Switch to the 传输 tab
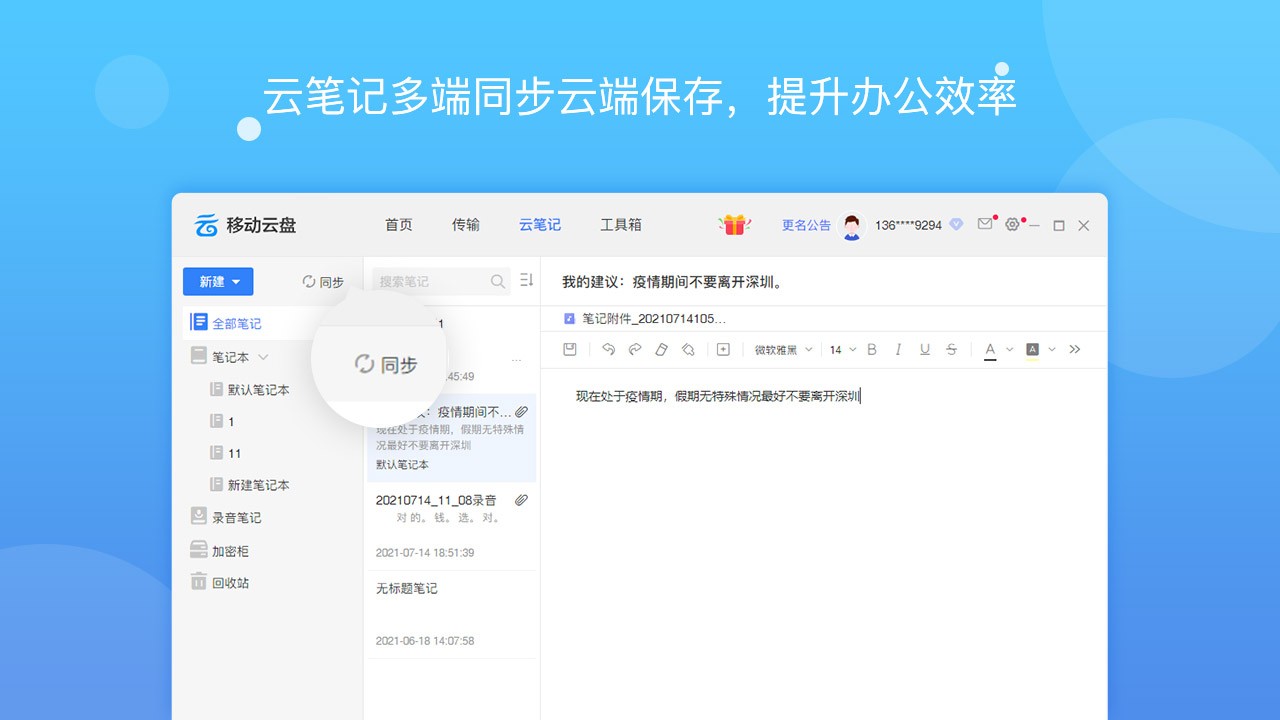 (x=465, y=224)
